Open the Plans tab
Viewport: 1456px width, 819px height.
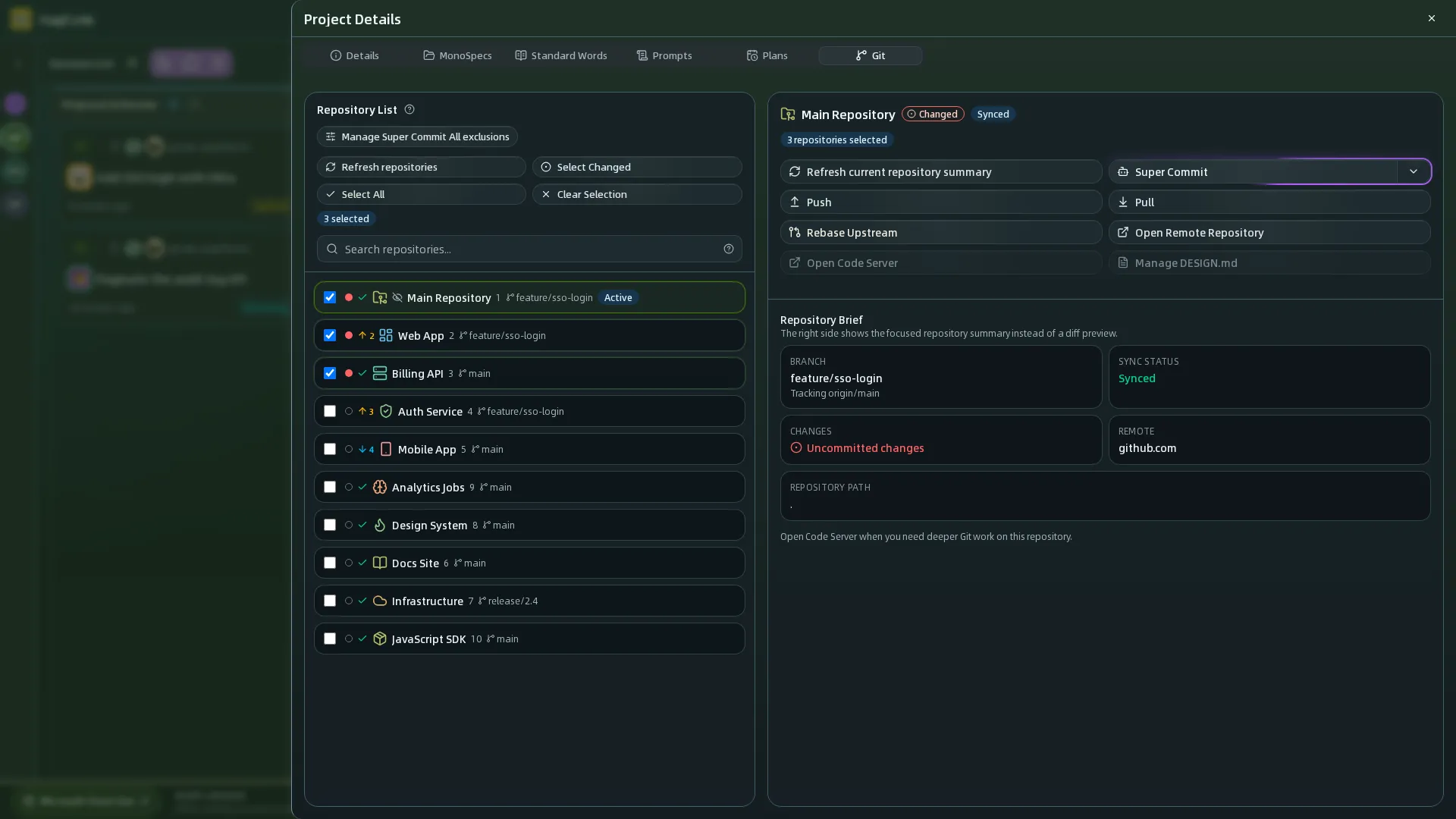tap(767, 55)
